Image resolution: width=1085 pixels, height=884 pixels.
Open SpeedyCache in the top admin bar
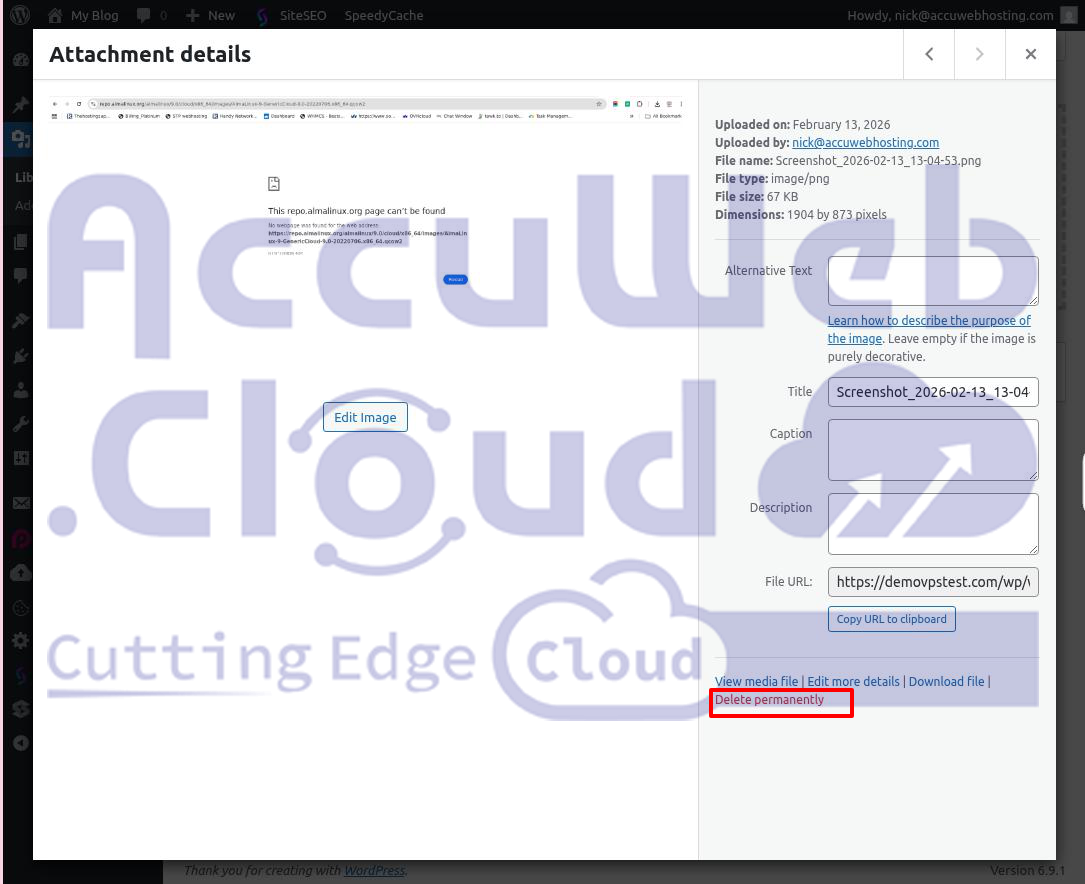(383, 15)
